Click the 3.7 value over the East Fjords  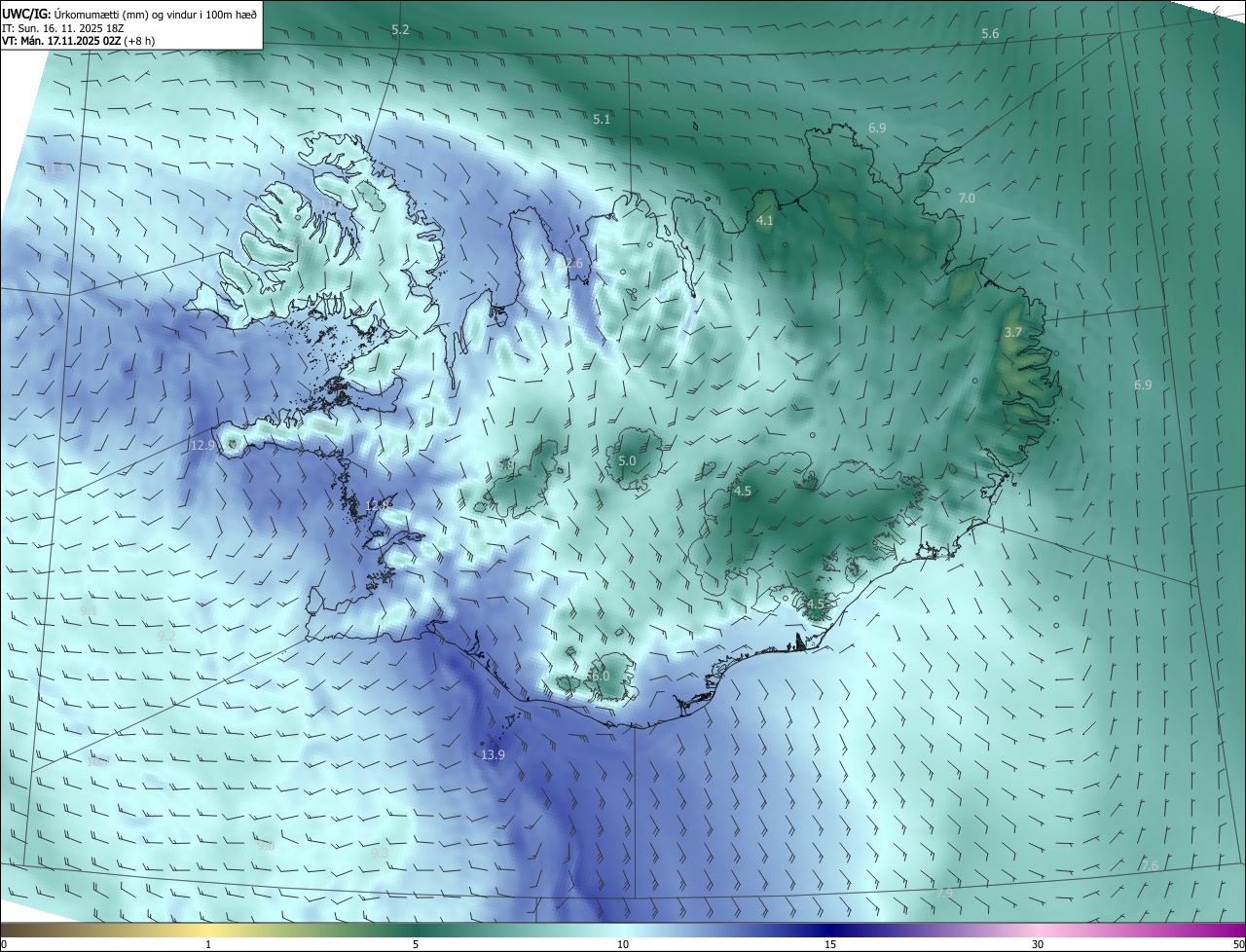[1012, 333]
